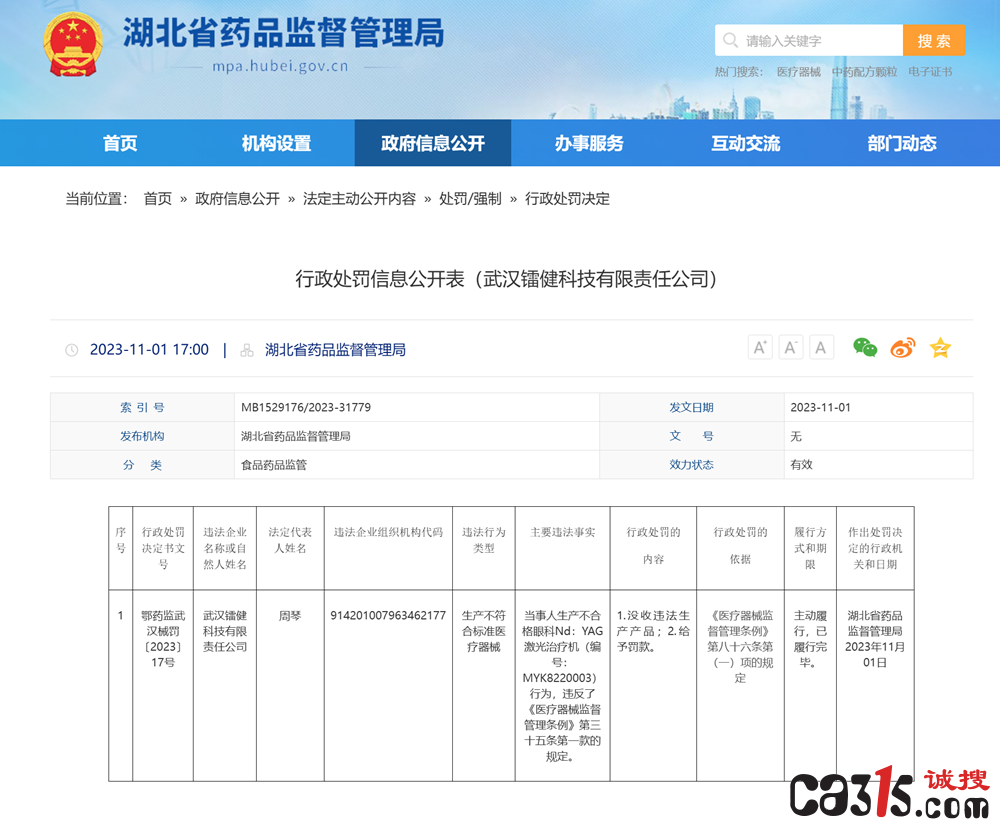Click 有效 status value

click(801, 465)
